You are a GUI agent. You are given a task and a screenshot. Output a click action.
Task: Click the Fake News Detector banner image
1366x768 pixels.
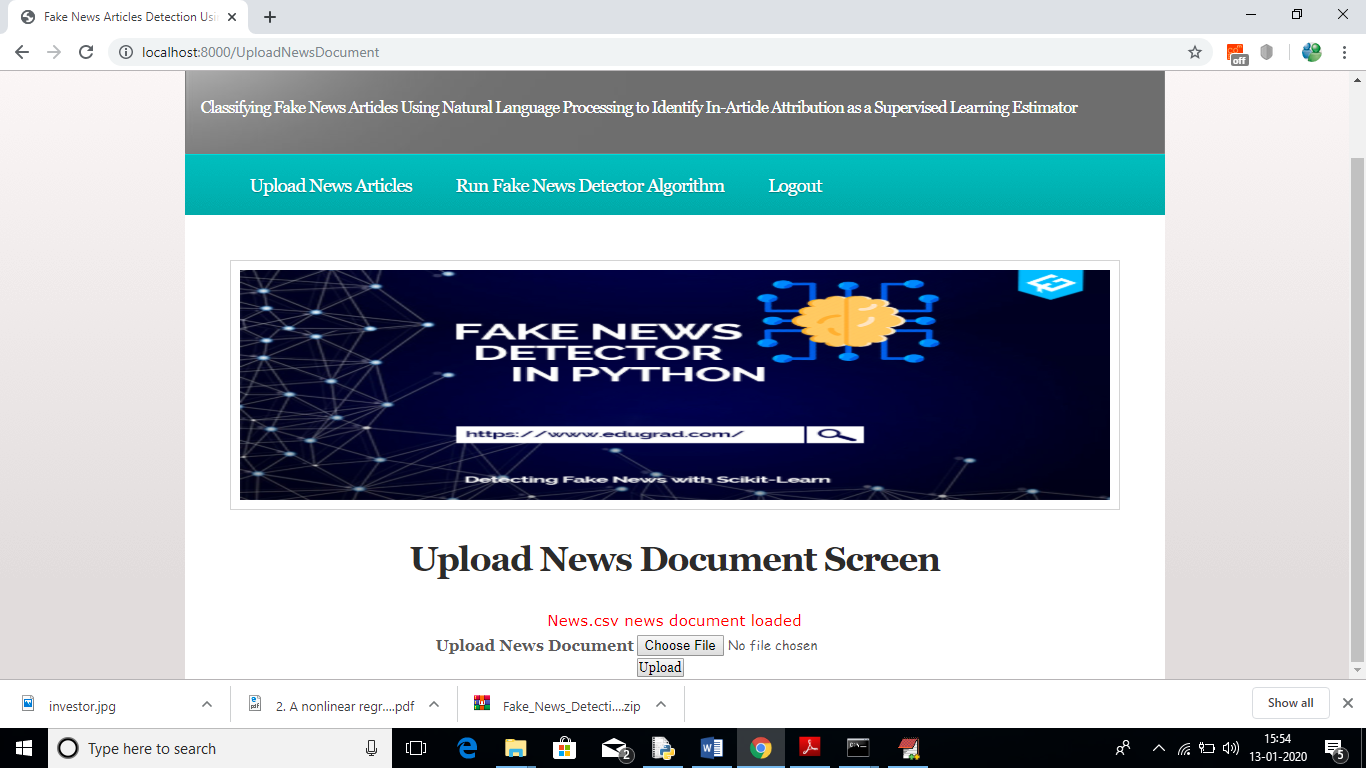point(675,385)
